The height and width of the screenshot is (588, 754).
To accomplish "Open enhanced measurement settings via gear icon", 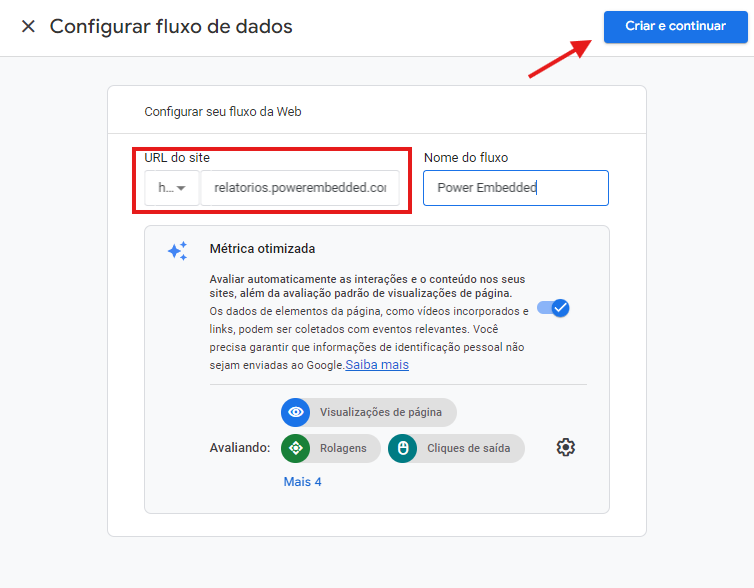I will pyautogui.click(x=566, y=447).
